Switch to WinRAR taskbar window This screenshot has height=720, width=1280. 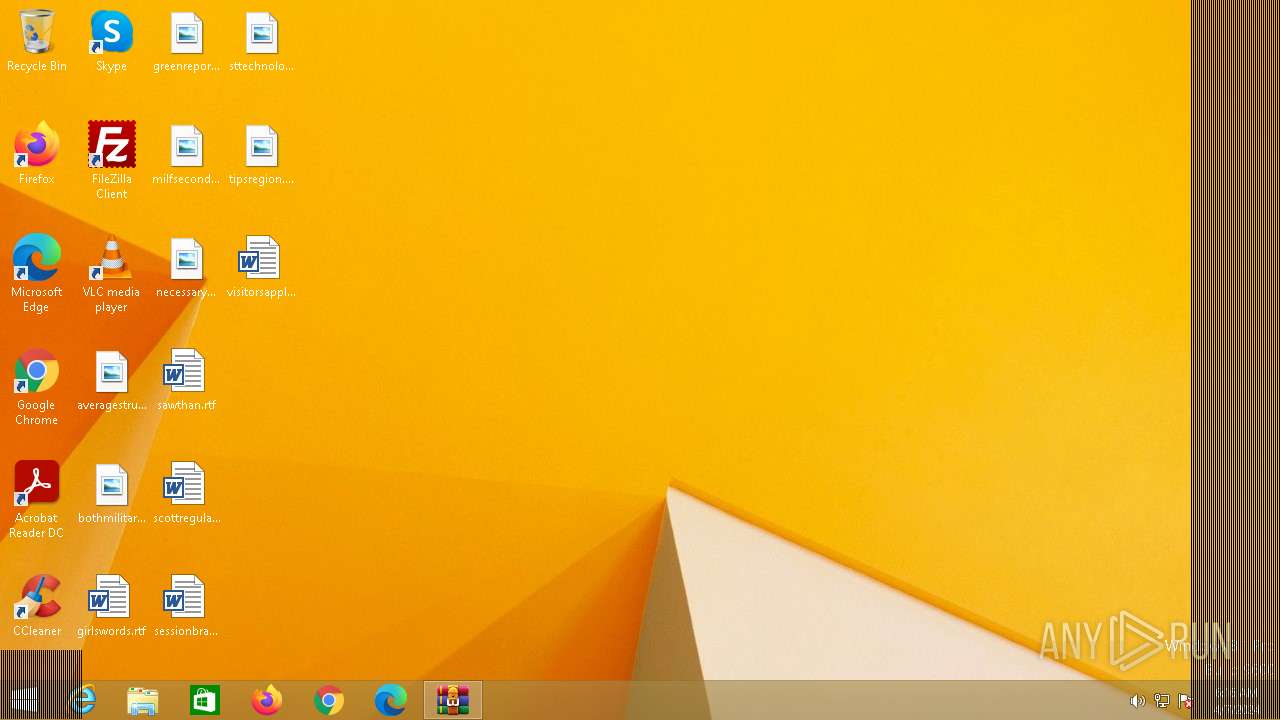click(x=453, y=701)
